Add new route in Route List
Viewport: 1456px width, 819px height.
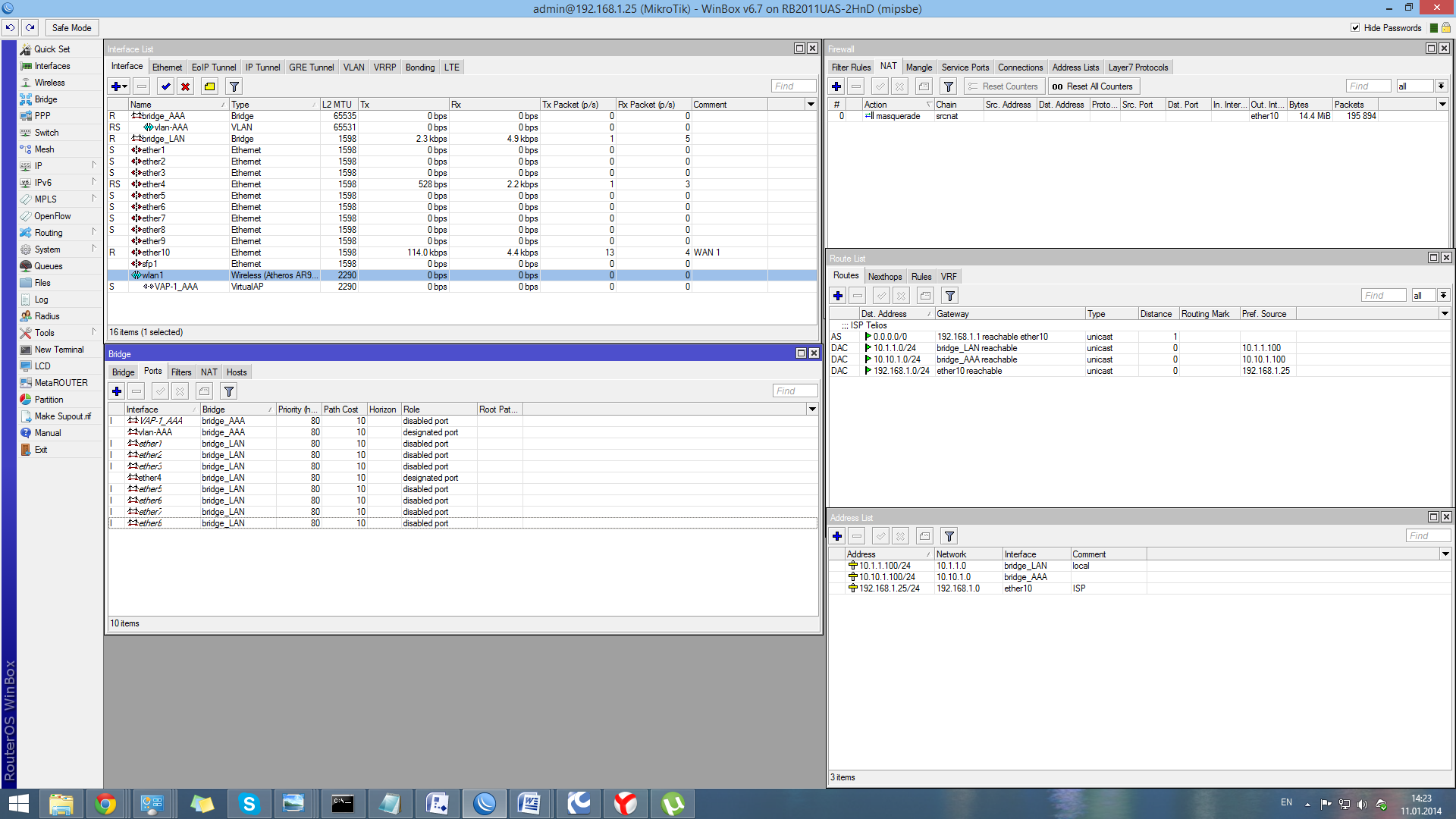(838, 296)
